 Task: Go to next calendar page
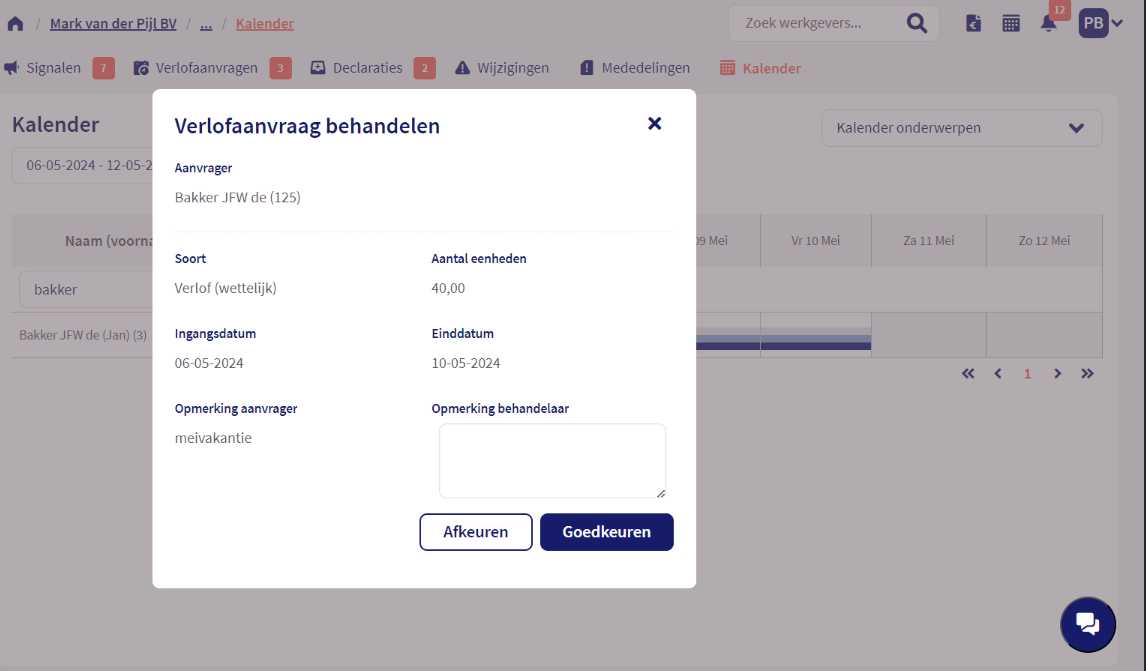pos(1058,374)
